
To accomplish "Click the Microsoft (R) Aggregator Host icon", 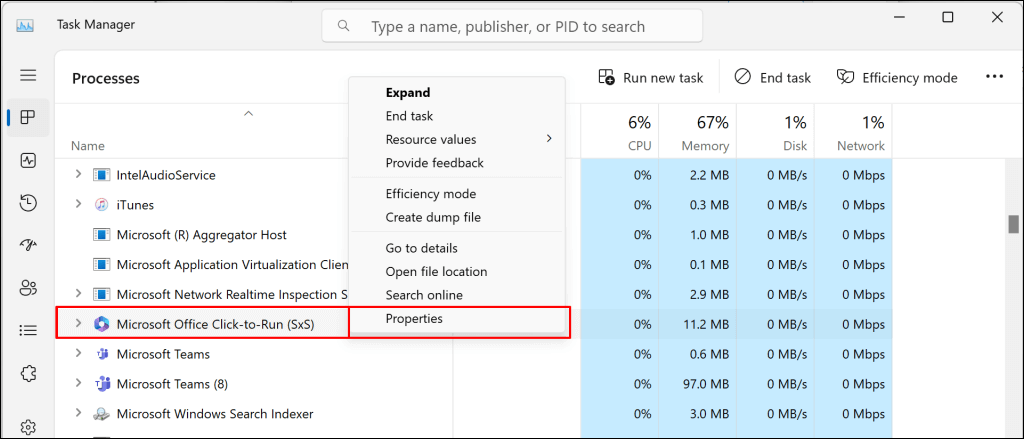I will pyautogui.click(x=101, y=235).
